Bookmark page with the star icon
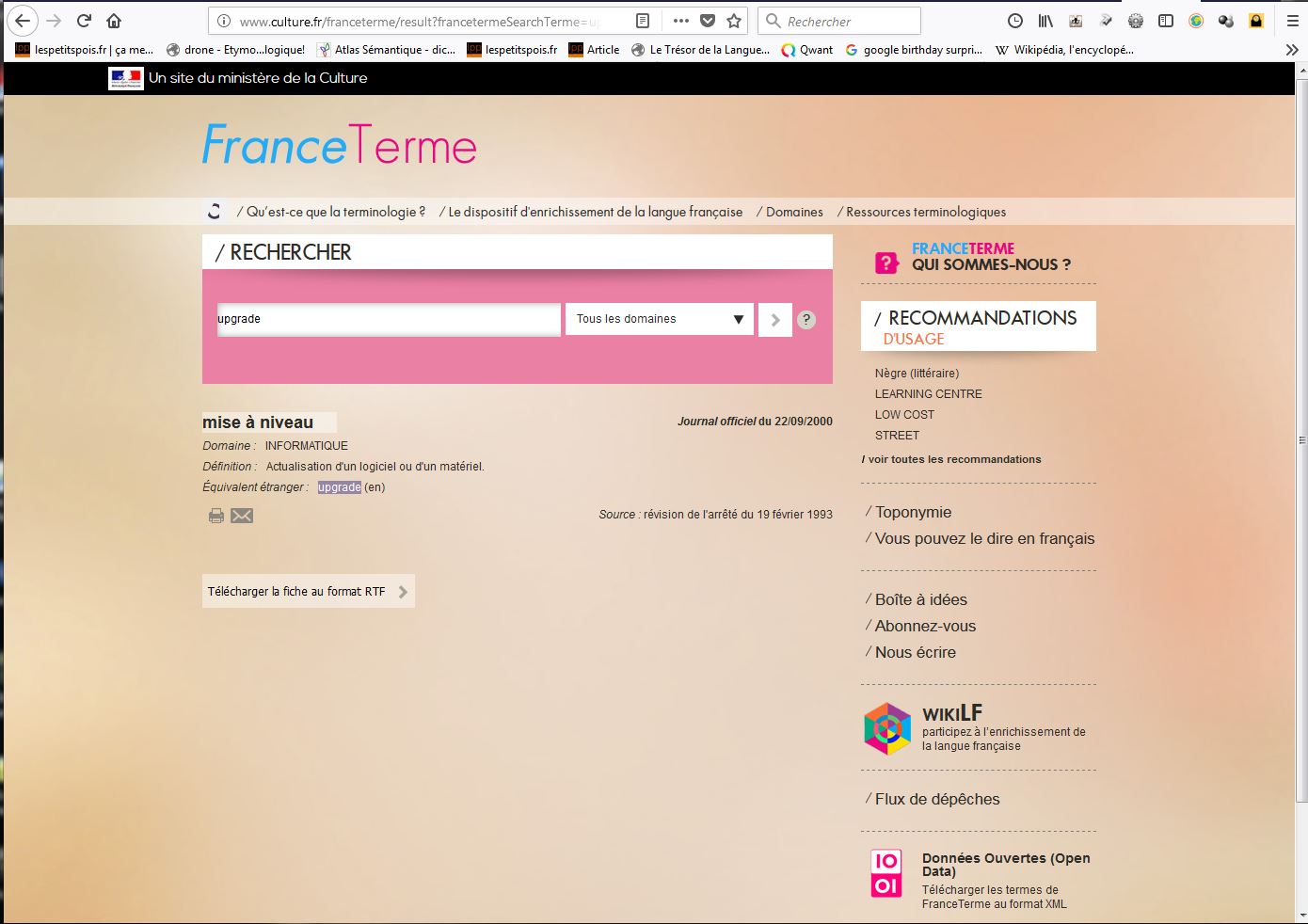The width and height of the screenshot is (1308, 924). coord(734,21)
